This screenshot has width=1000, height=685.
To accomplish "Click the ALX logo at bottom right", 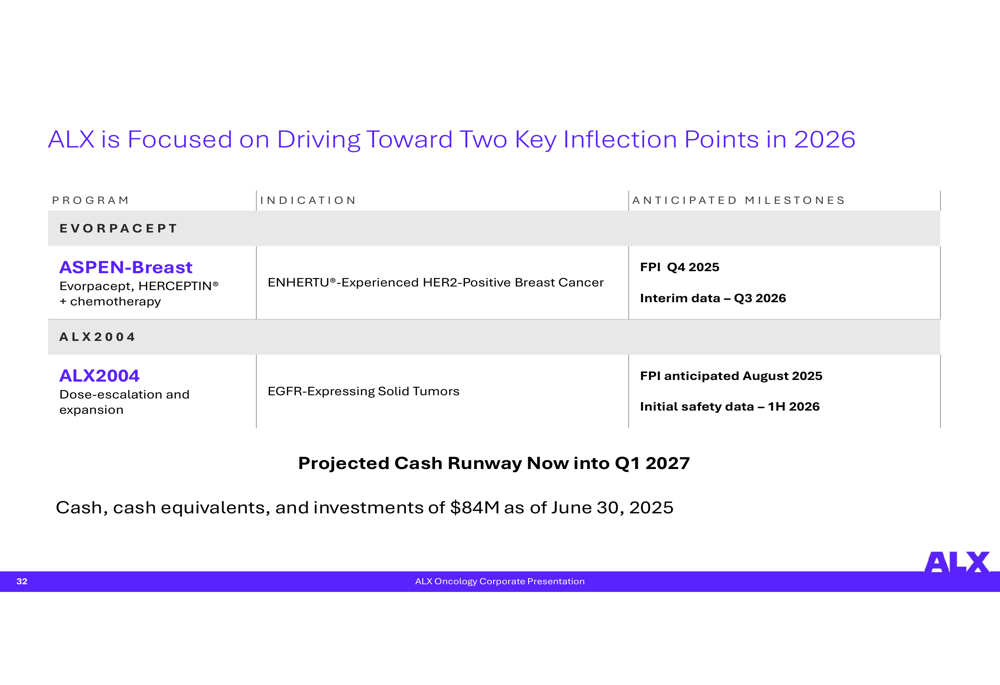I will click(x=957, y=562).
